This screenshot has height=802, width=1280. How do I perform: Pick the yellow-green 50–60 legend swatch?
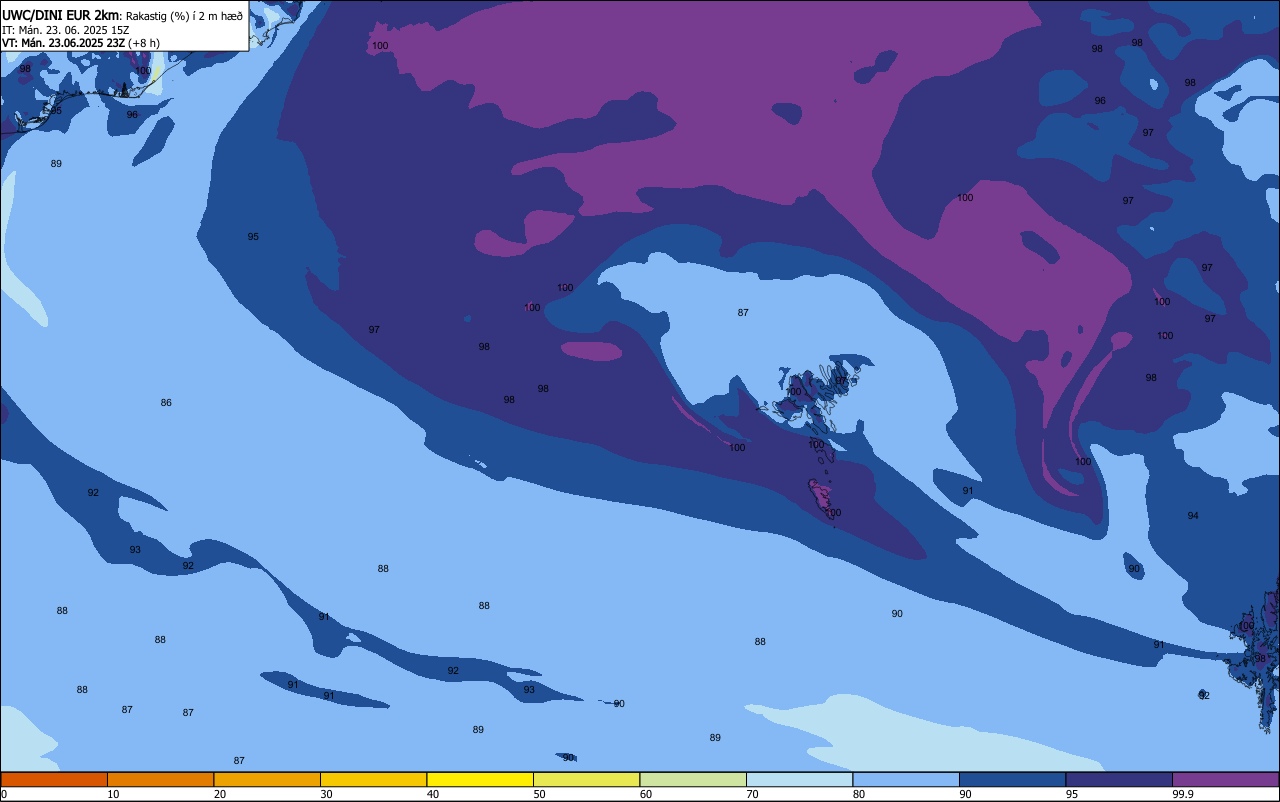[x=586, y=779]
